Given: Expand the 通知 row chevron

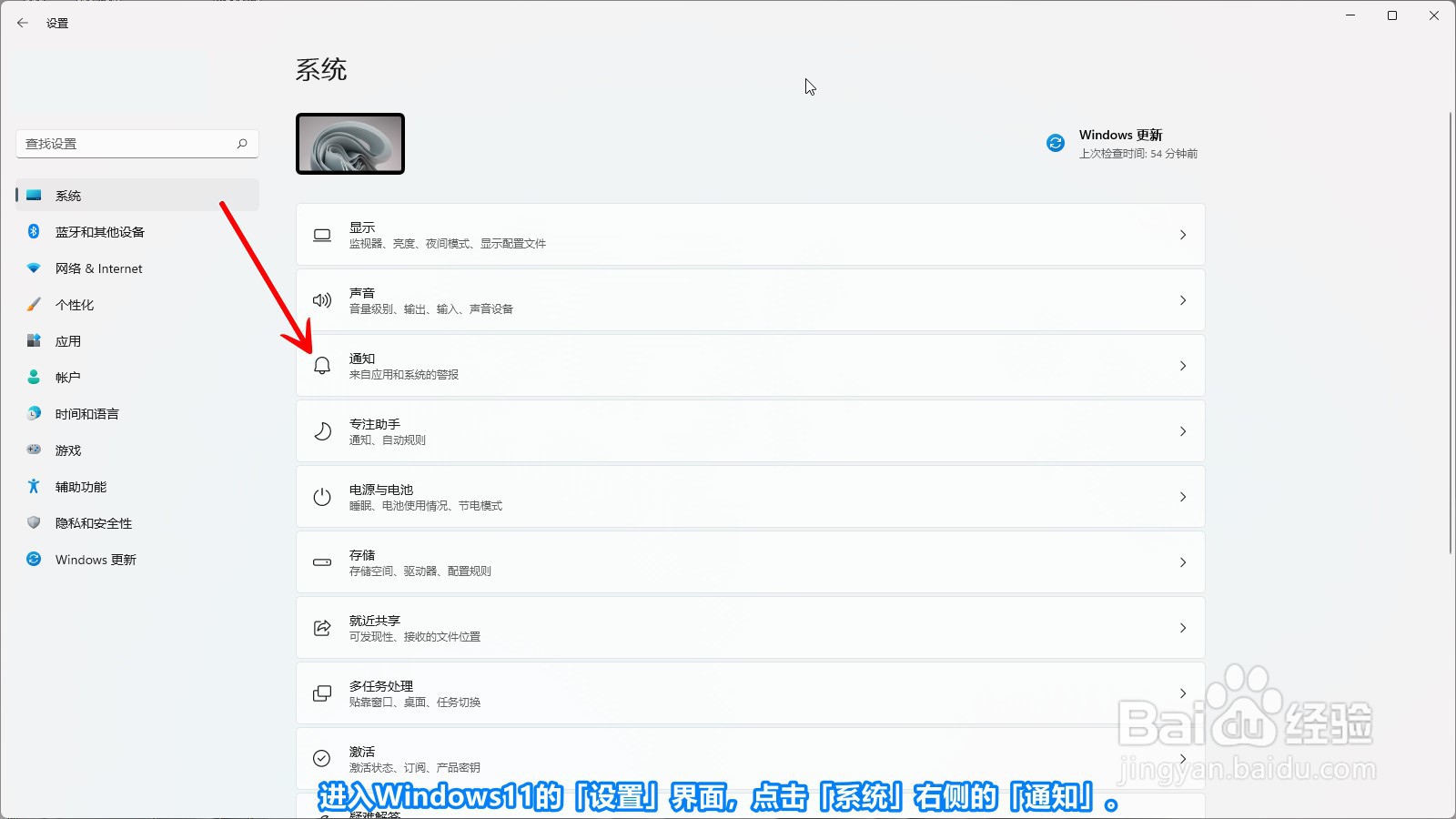Looking at the screenshot, I should (x=1183, y=366).
